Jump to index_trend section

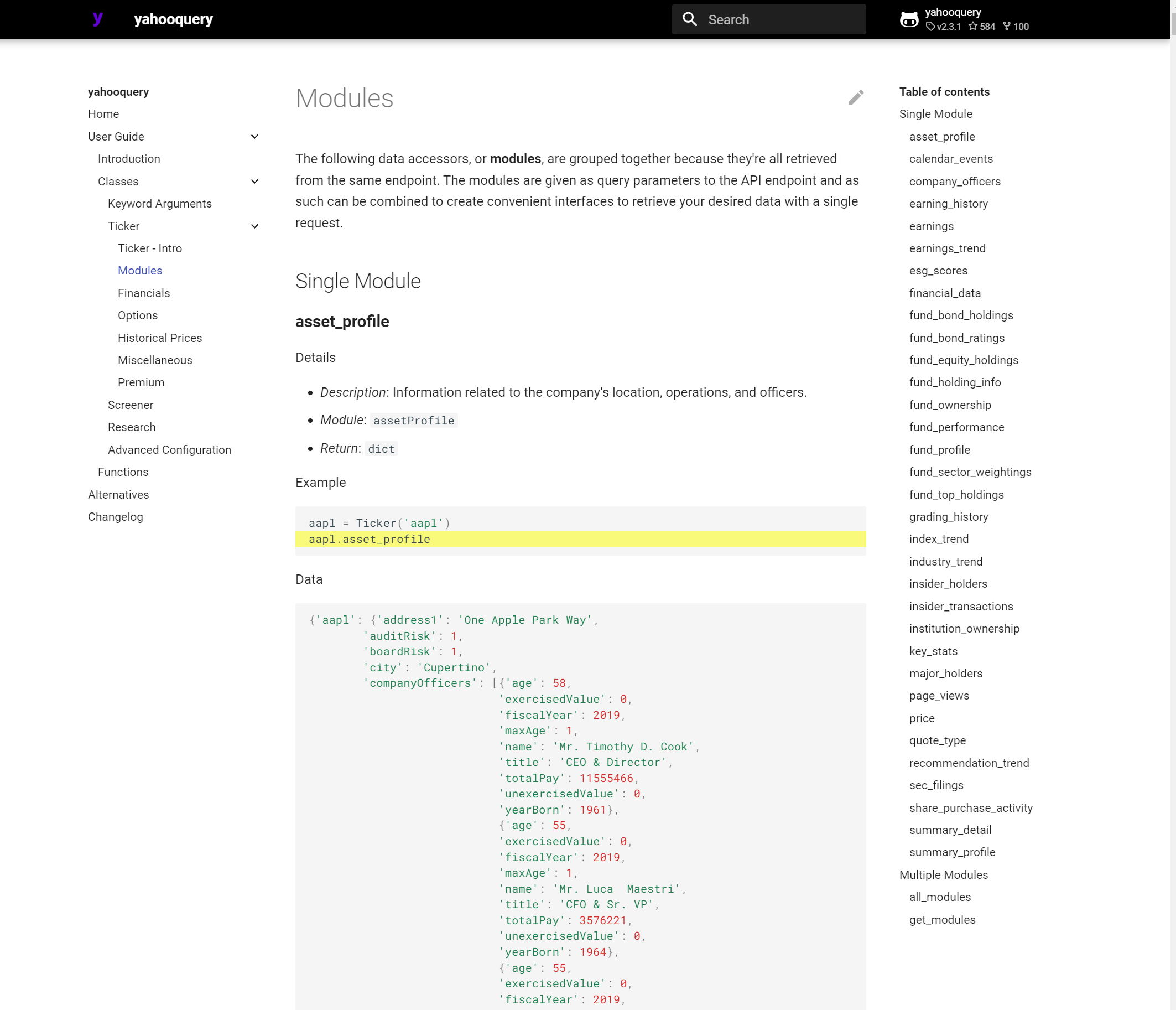(x=939, y=540)
